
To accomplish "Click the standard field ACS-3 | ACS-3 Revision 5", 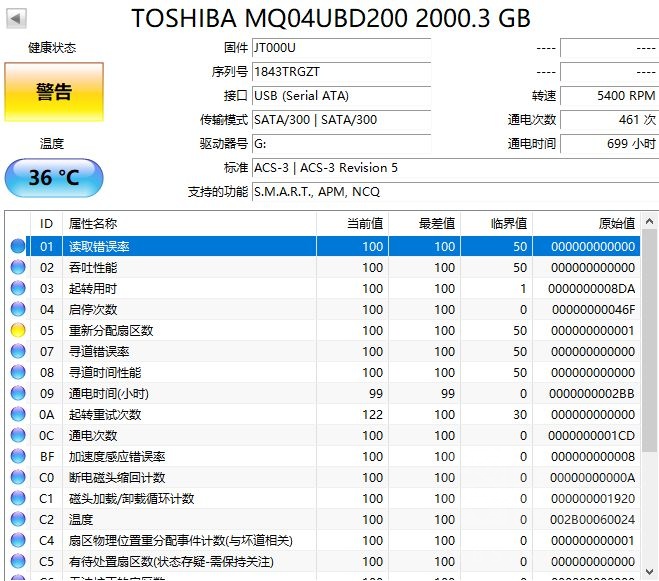I will pyautogui.click(x=455, y=168).
